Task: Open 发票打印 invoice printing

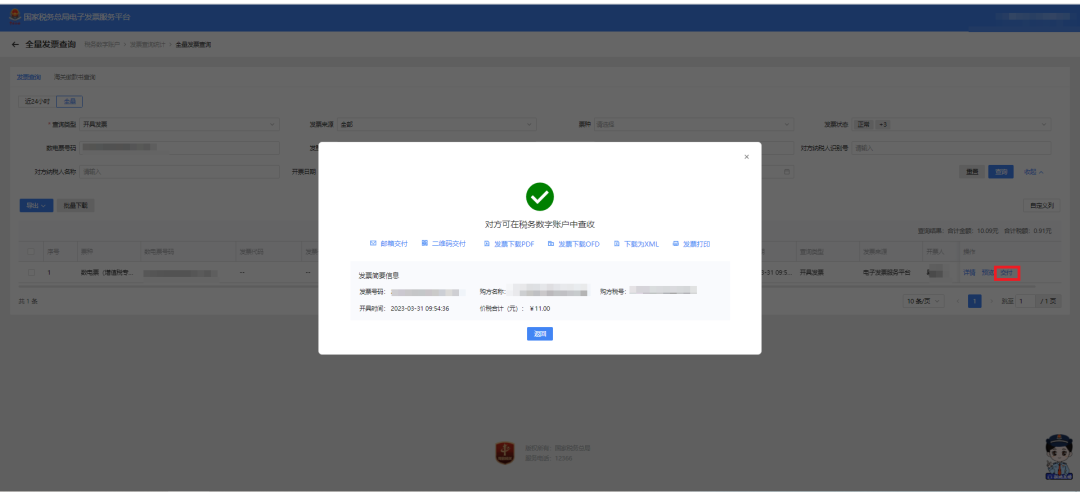Action: tap(692, 244)
